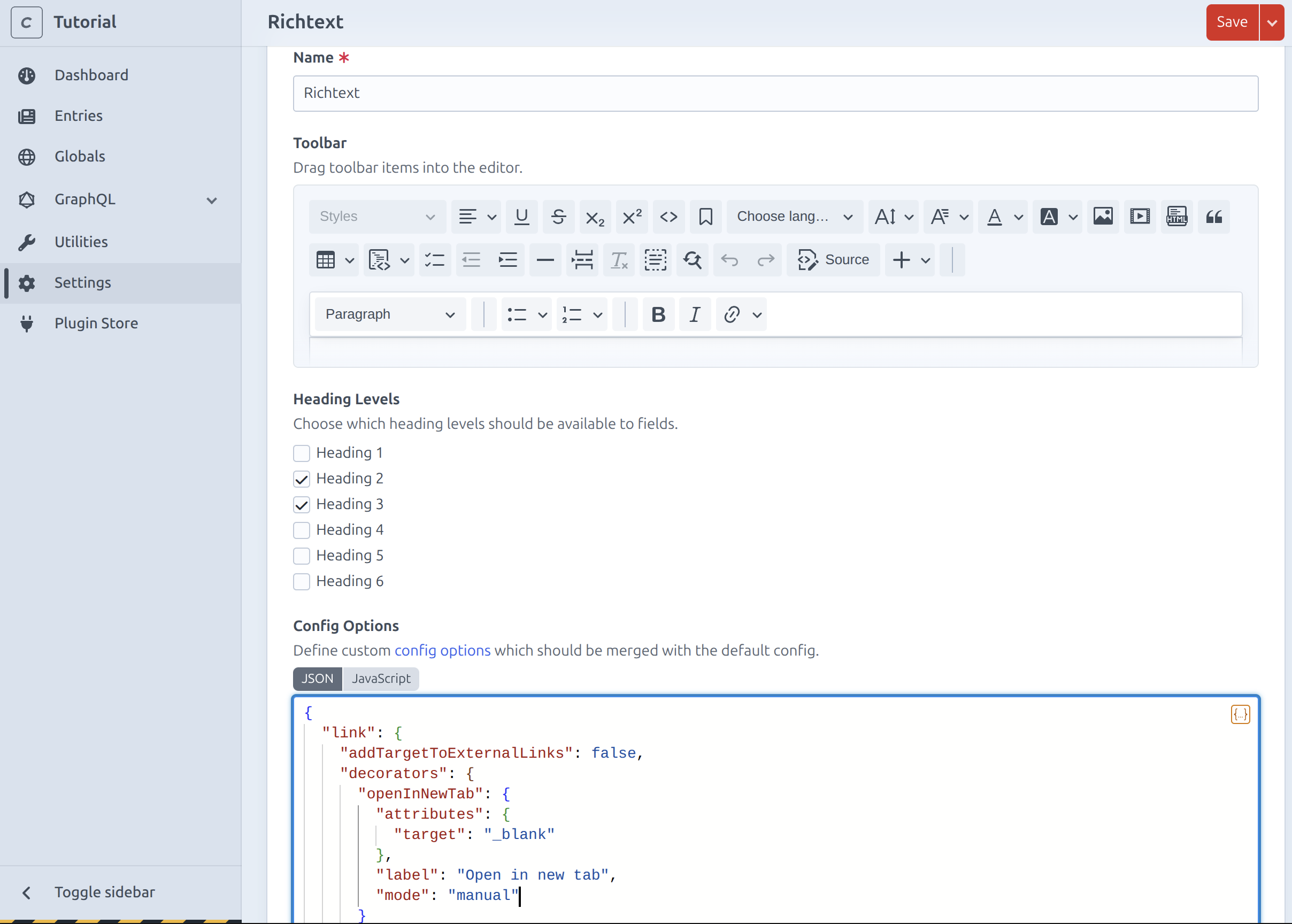Enable the Heading 1 checkbox
This screenshot has height=924, width=1292.
302,453
